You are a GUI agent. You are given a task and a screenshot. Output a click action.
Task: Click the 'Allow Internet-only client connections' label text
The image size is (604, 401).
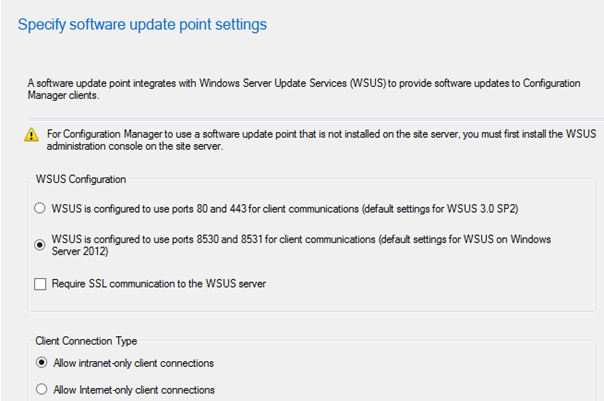[134, 390]
